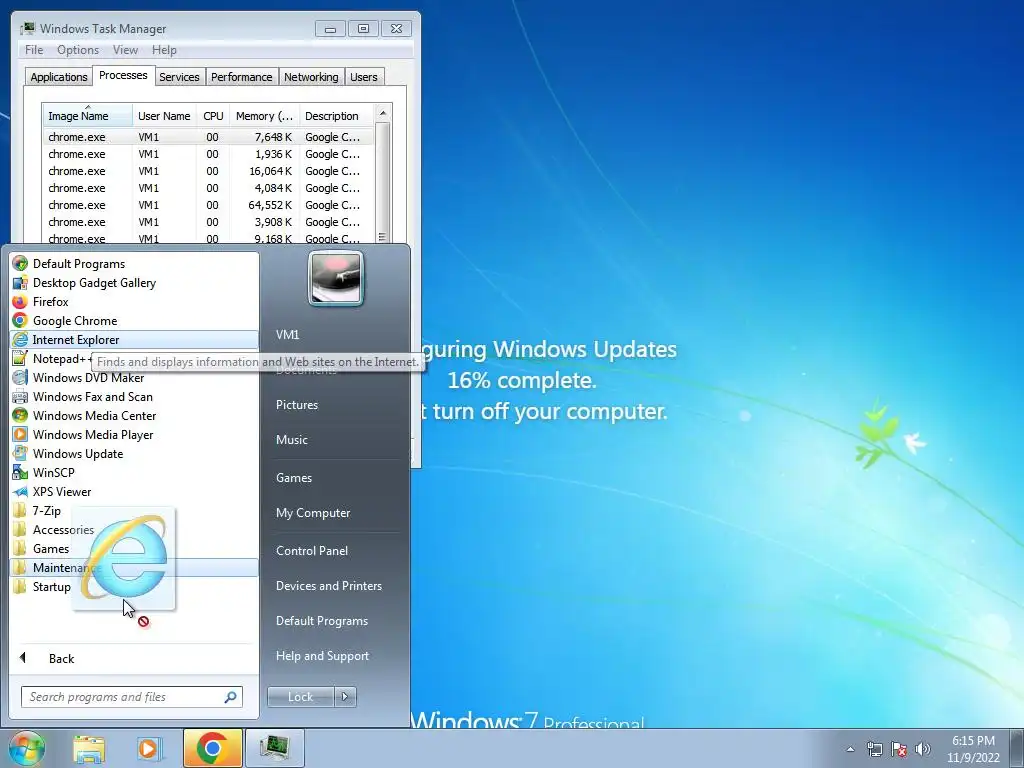1024x768 pixels.
Task: Switch to the Networking tab
Action: (312, 77)
